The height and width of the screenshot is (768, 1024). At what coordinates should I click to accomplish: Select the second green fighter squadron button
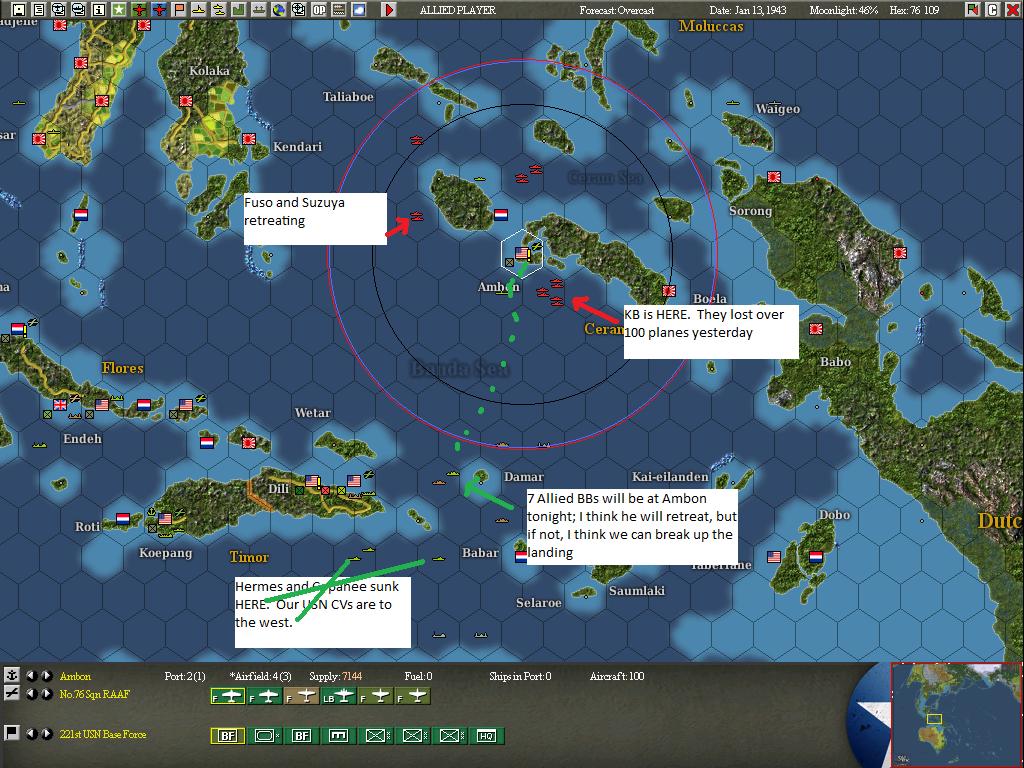(265, 696)
